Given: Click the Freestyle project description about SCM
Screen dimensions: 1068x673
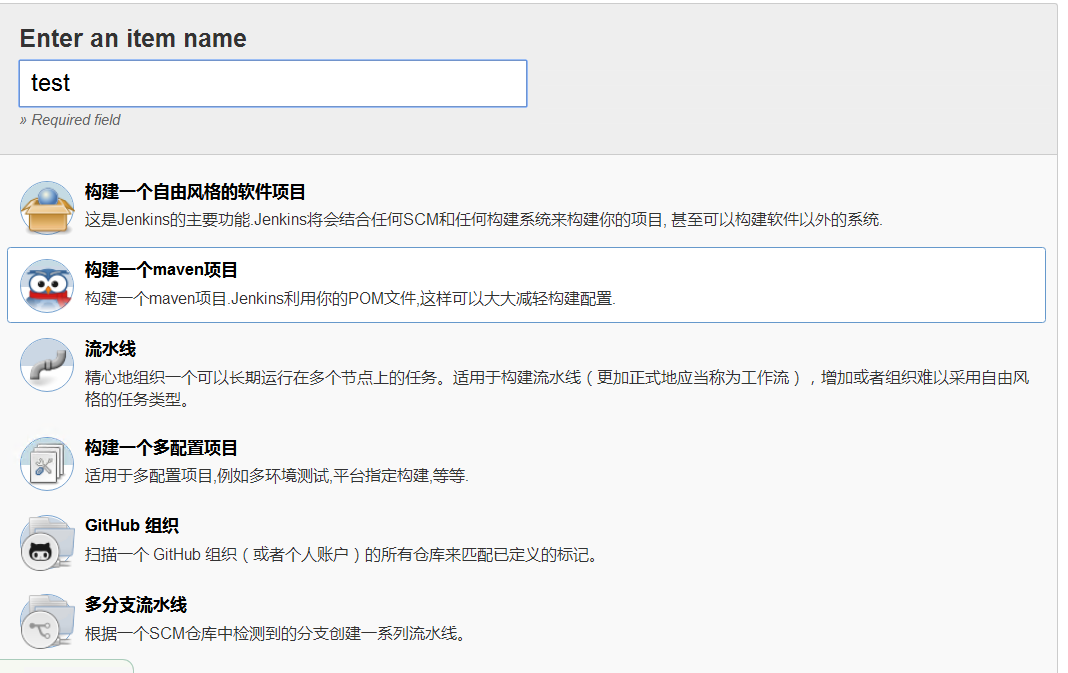Looking at the screenshot, I should [483, 220].
